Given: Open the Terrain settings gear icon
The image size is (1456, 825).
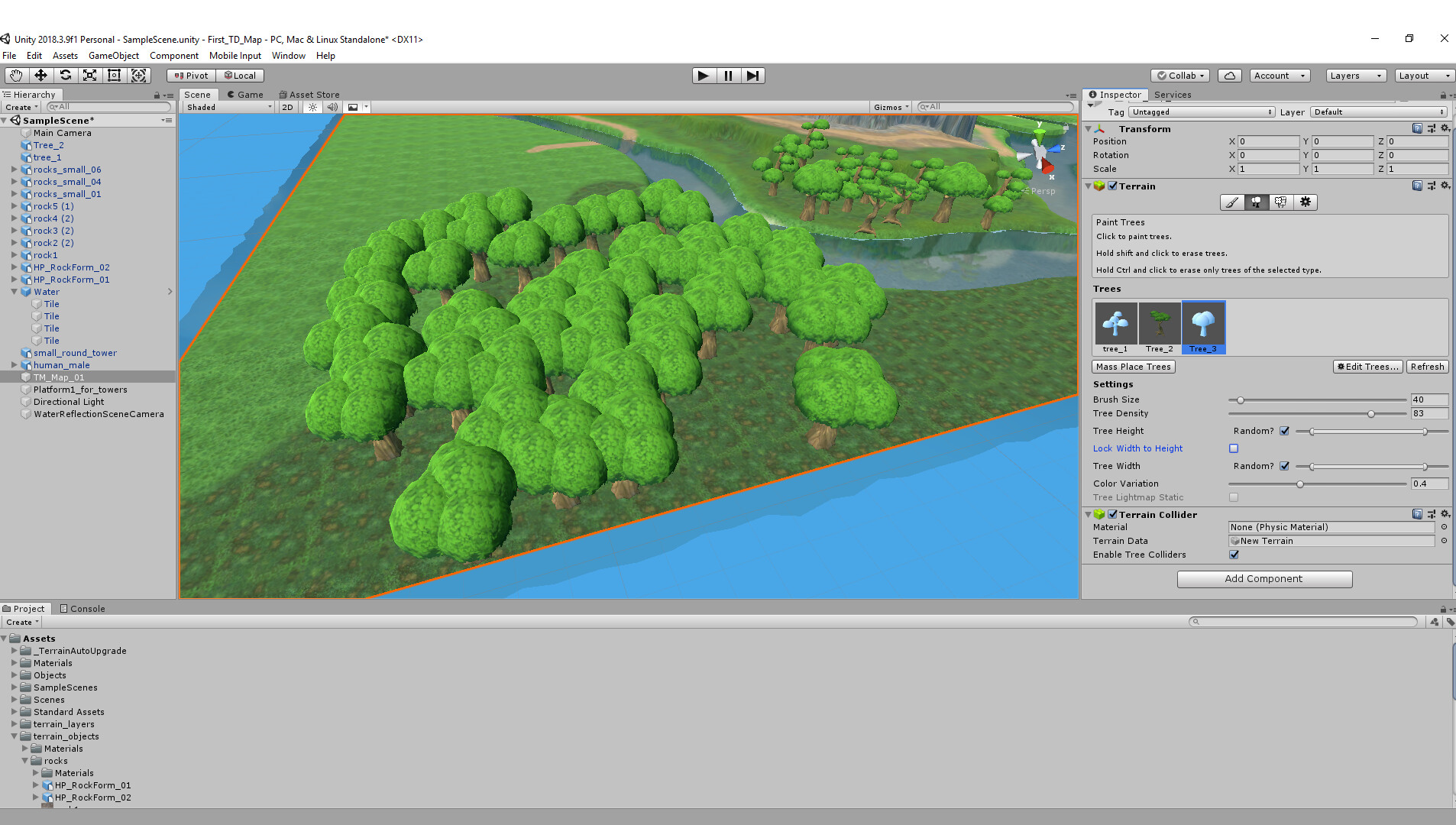Looking at the screenshot, I should [1306, 202].
